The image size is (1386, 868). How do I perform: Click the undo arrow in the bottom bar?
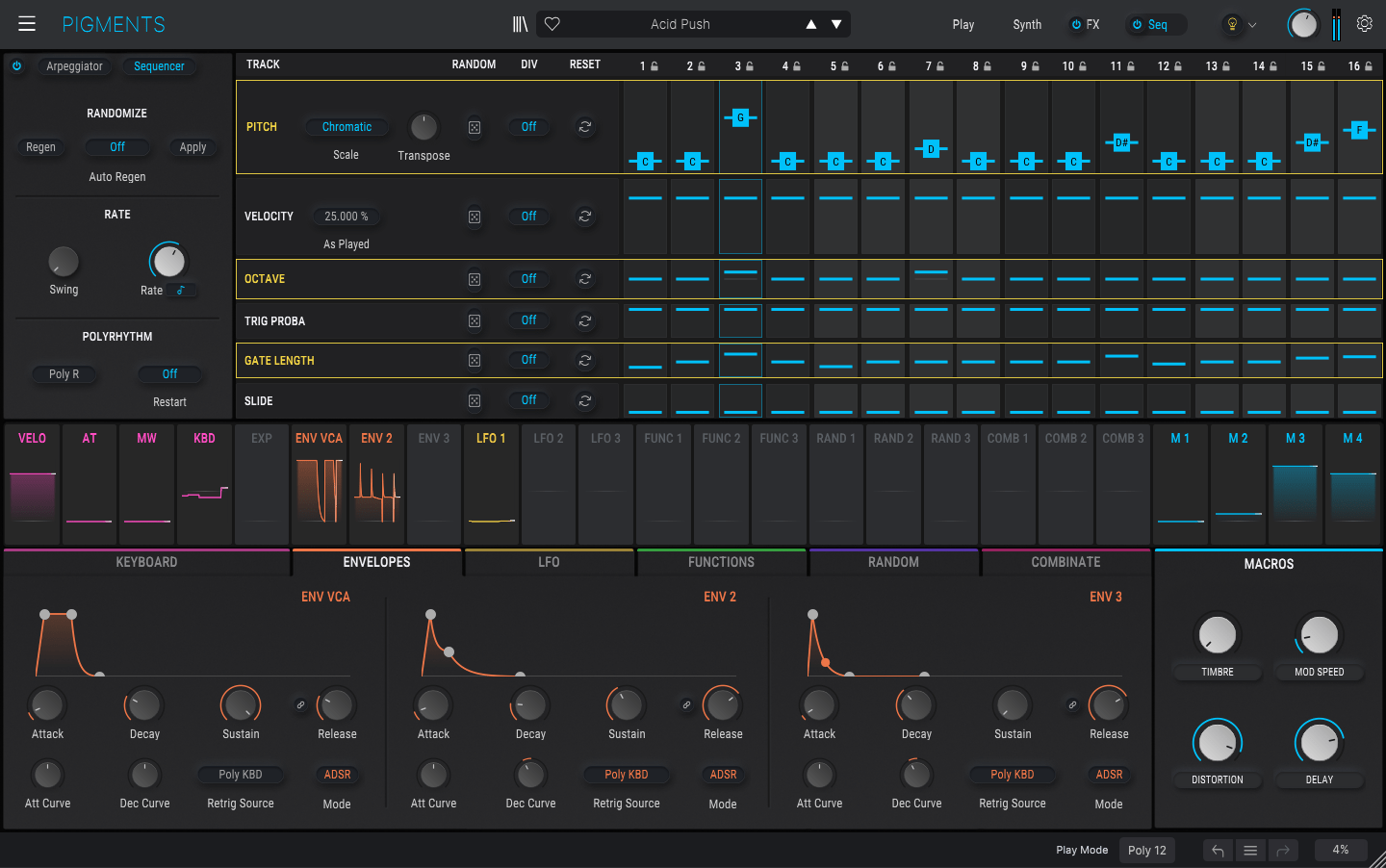coord(1217,850)
